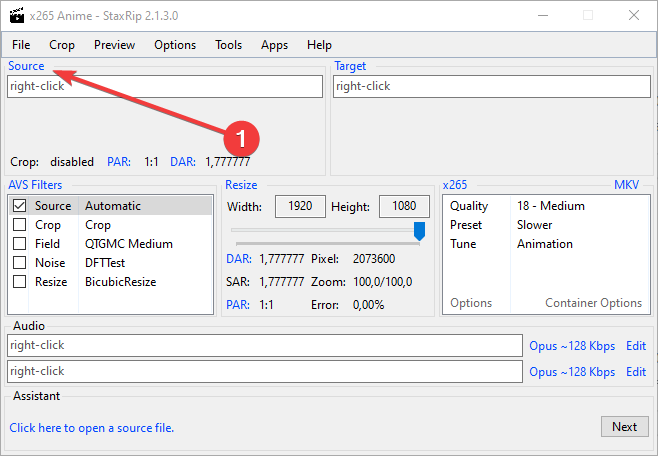This screenshot has height=456, width=658.
Task: Open the Apps menu
Action: click(274, 45)
